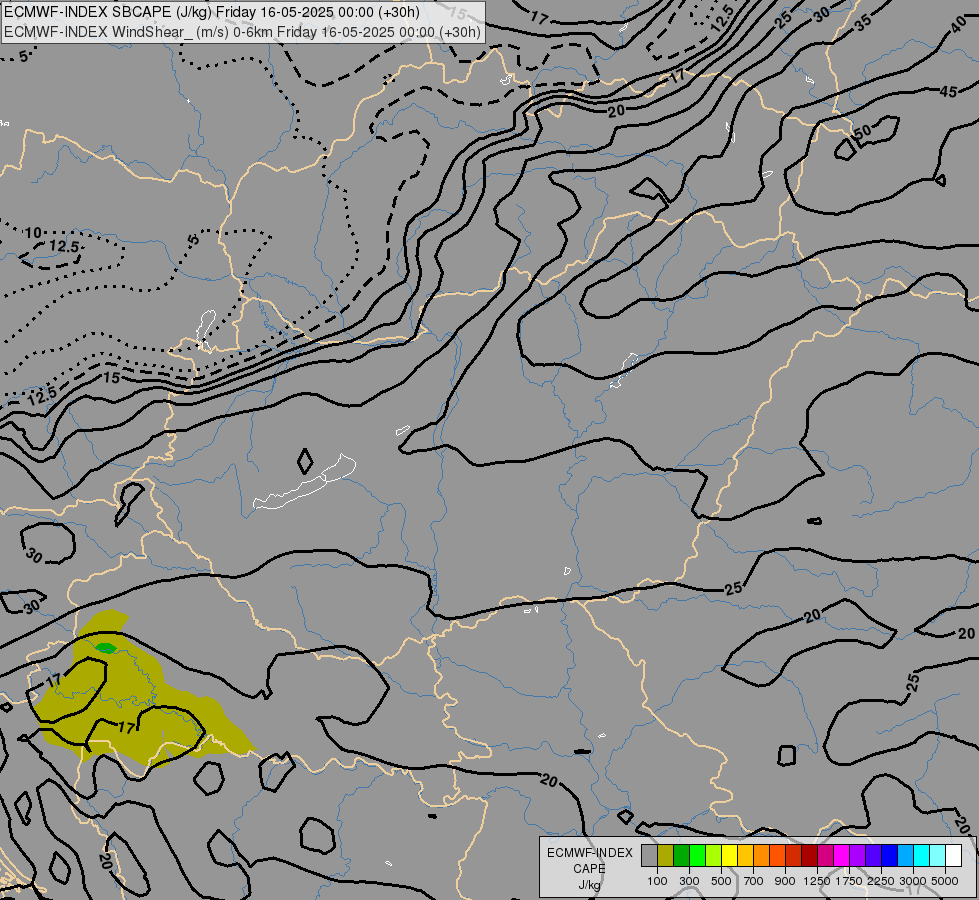Click the bright magenta legend swatch above 1750
This screenshot has height=900, width=979.
tap(842, 856)
